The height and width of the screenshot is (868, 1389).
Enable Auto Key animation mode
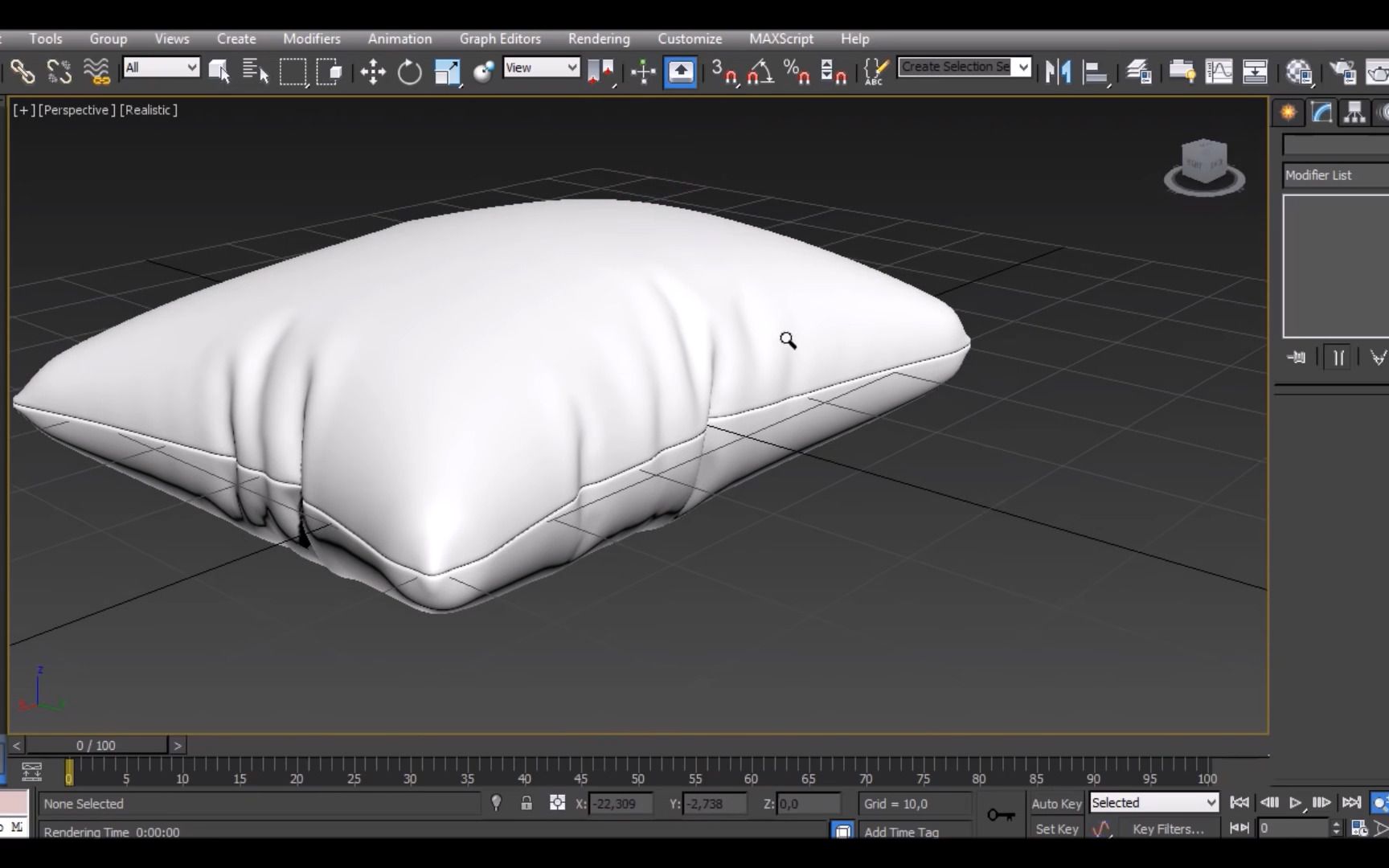pyautogui.click(x=1056, y=803)
